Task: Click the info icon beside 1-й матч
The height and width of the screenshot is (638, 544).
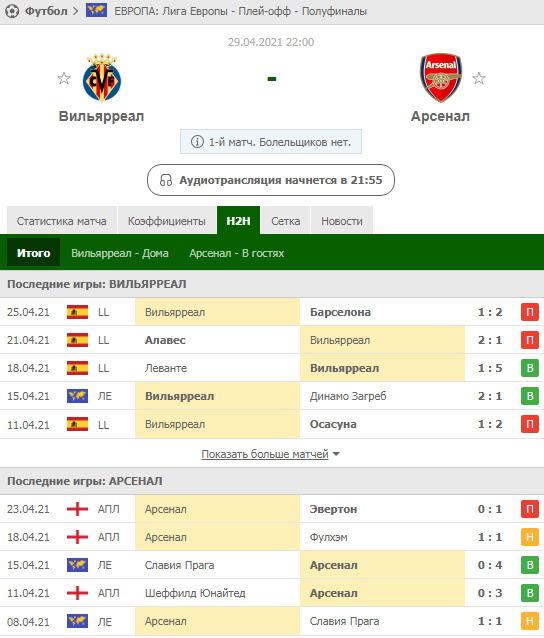Action: [x=197, y=142]
